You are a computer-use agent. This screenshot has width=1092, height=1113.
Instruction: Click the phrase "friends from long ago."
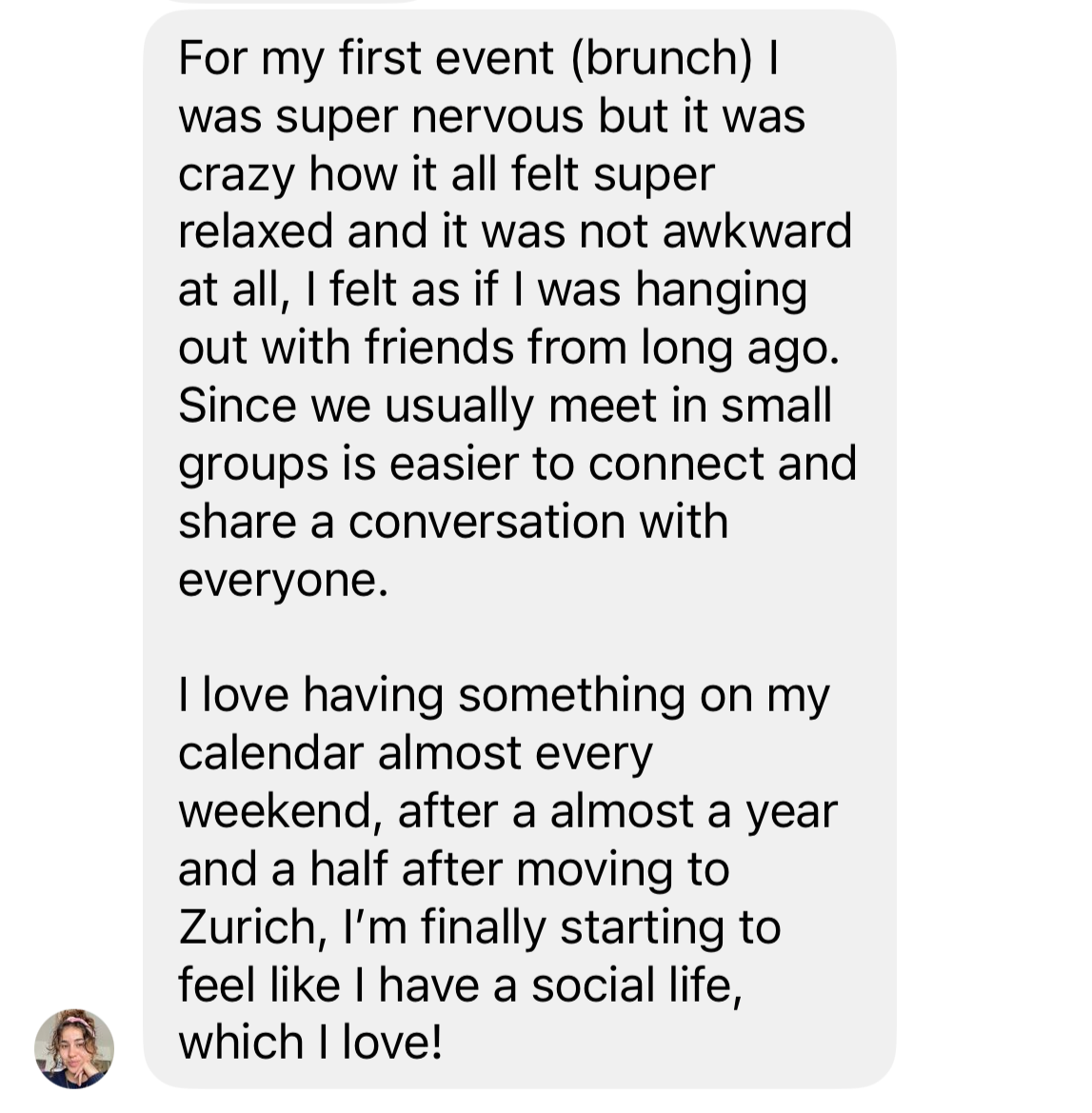[x=602, y=348]
